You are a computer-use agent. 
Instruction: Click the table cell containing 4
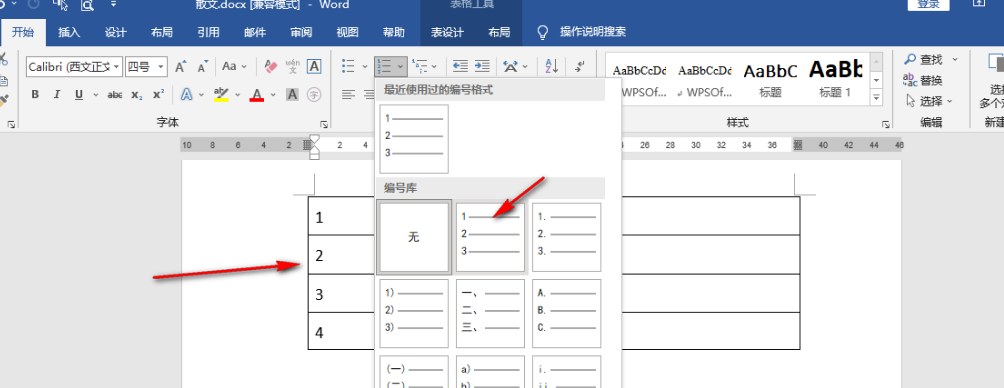tap(341, 331)
